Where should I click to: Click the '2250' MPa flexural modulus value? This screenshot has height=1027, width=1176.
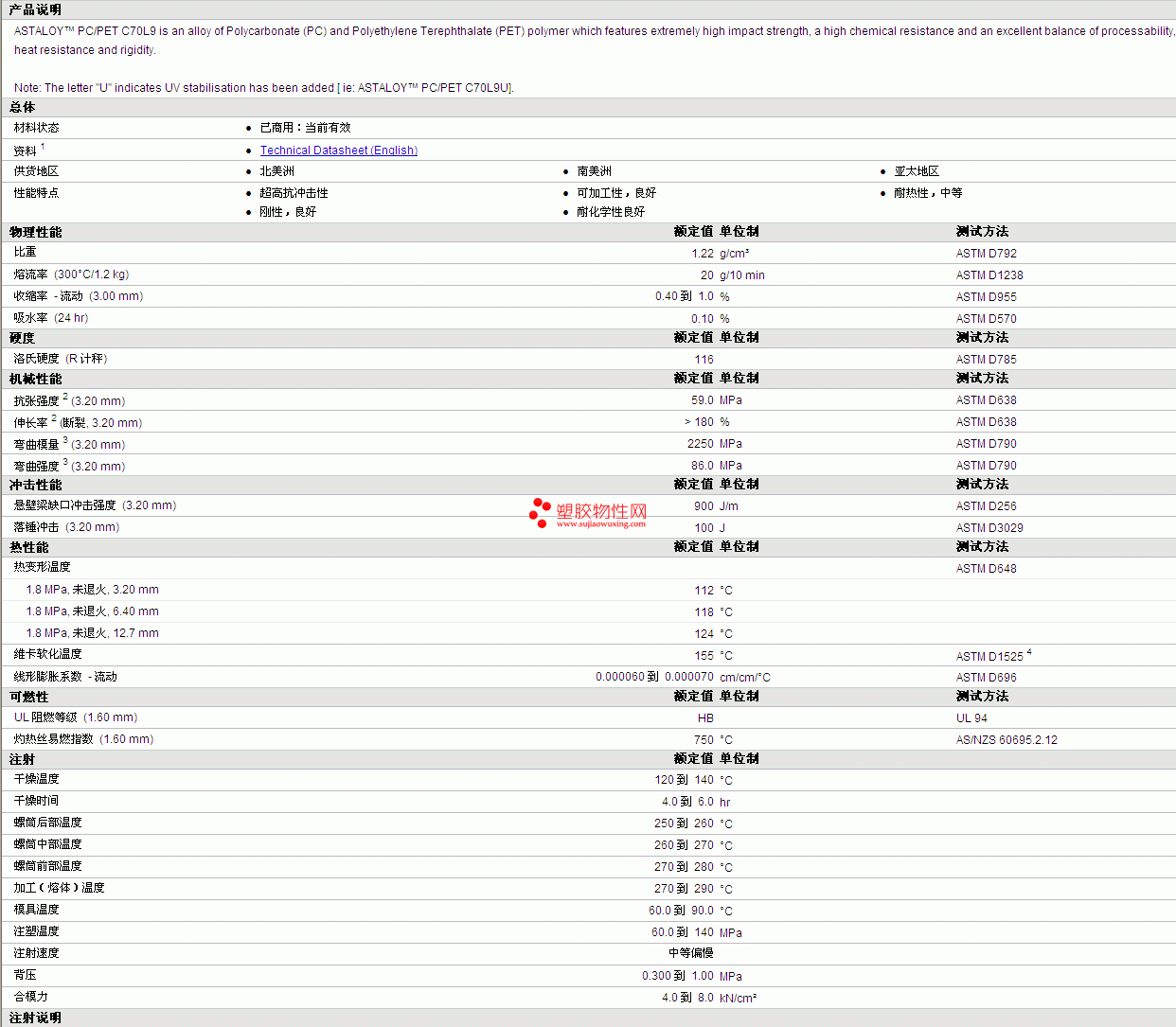[701, 444]
